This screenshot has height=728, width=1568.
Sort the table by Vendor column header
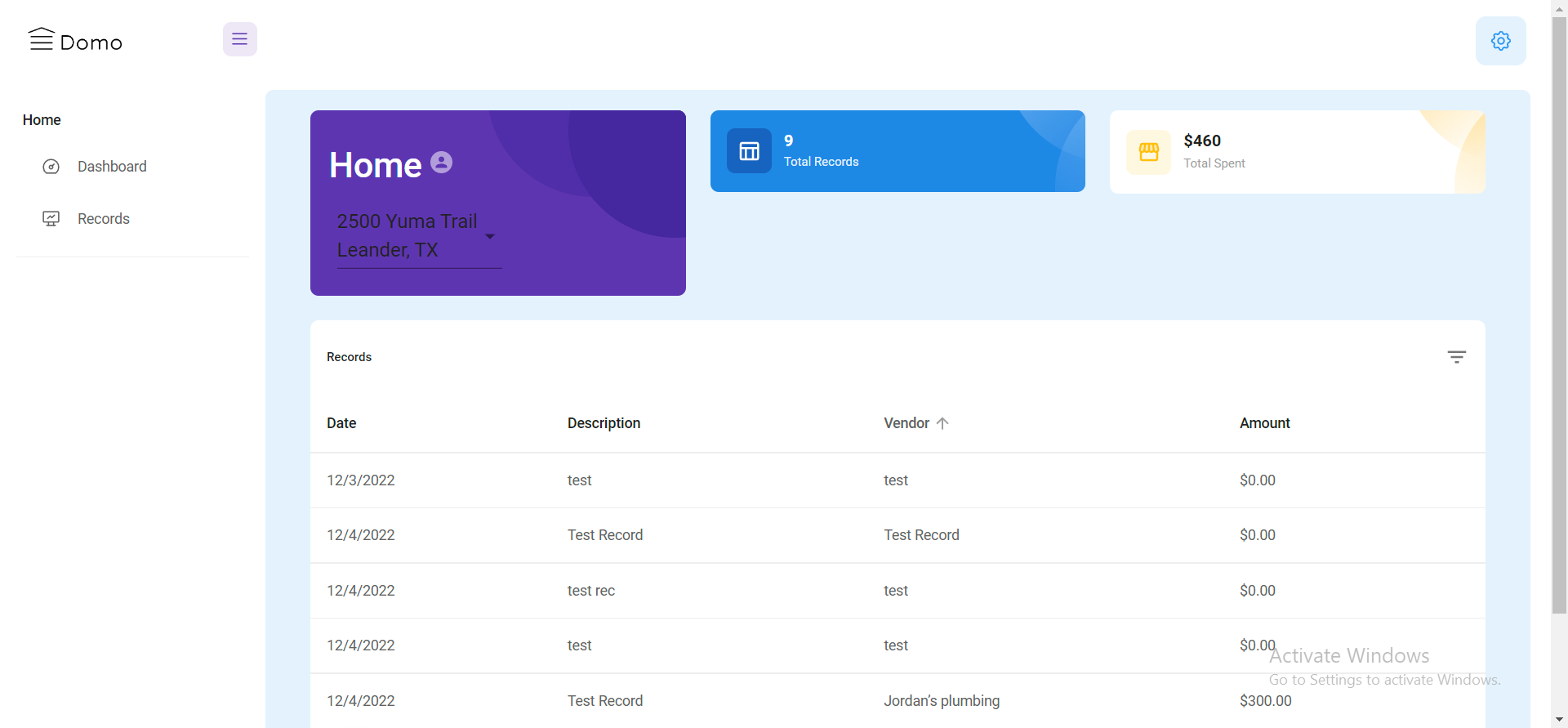click(x=906, y=423)
